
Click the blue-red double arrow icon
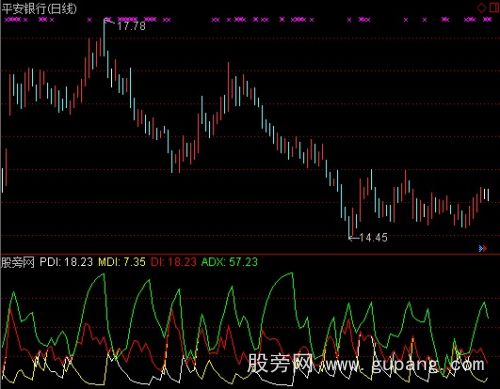[x=483, y=248]
